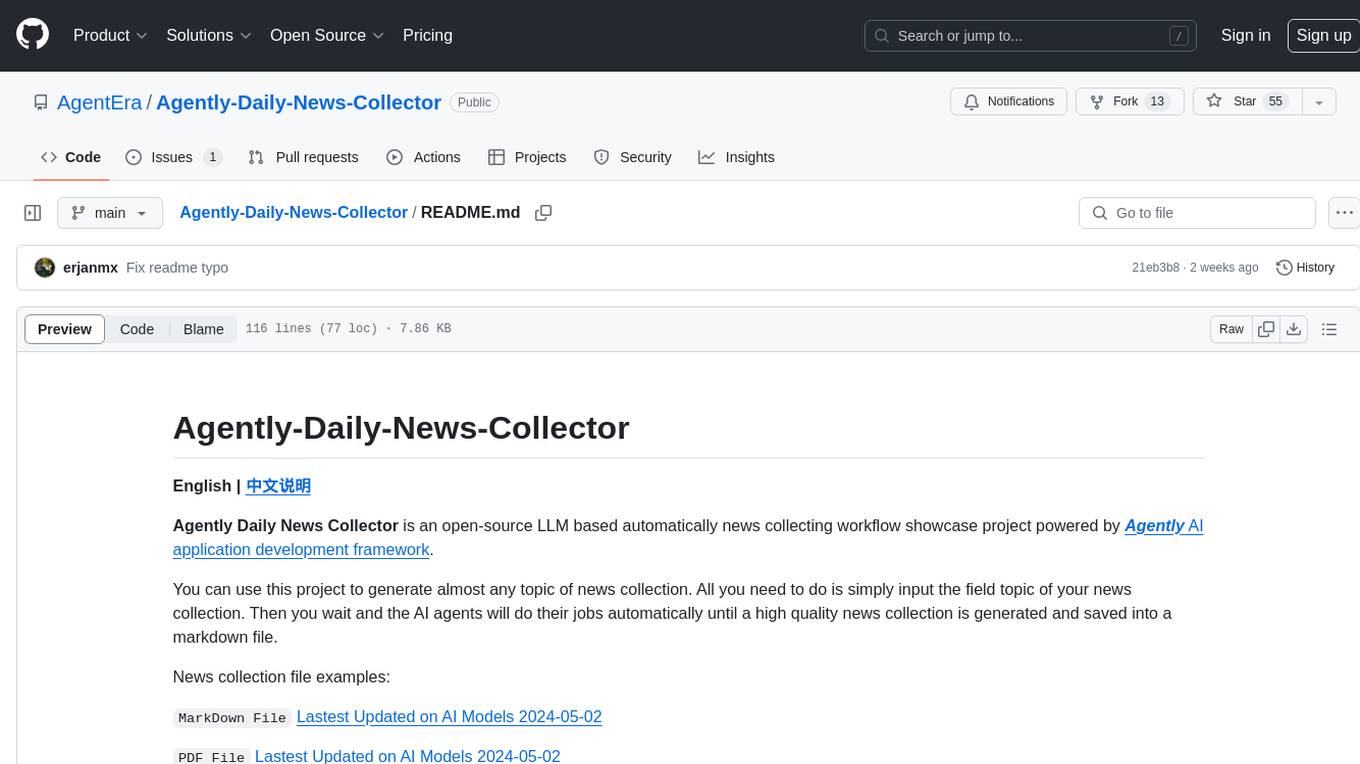
Task: Expand the Product menu
Action: (110, 35)
